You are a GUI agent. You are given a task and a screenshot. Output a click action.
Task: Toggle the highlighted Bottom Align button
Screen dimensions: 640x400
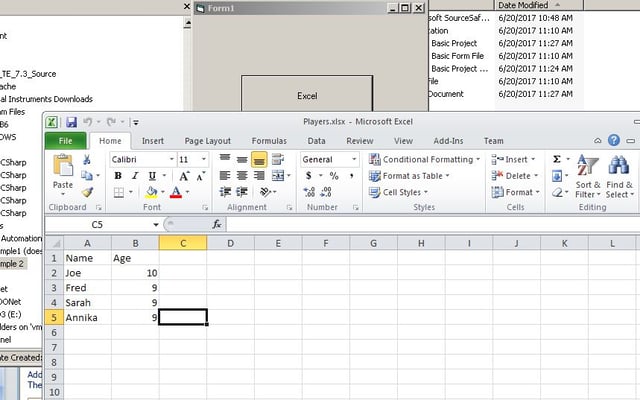[259, 160]
